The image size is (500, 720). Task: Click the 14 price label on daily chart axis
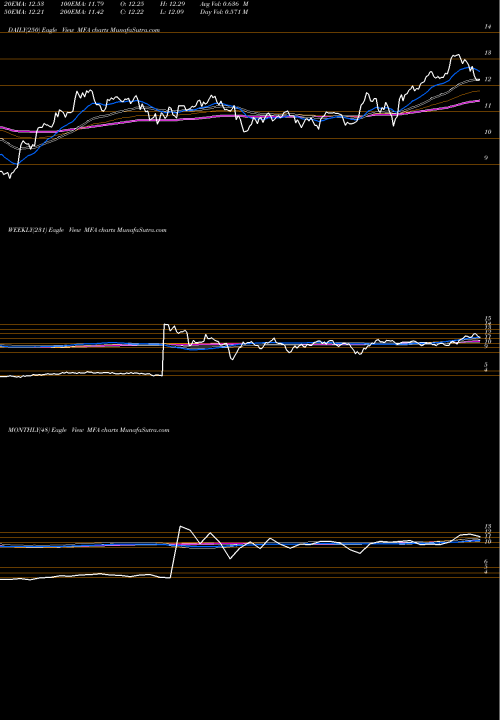click(488, 27)
